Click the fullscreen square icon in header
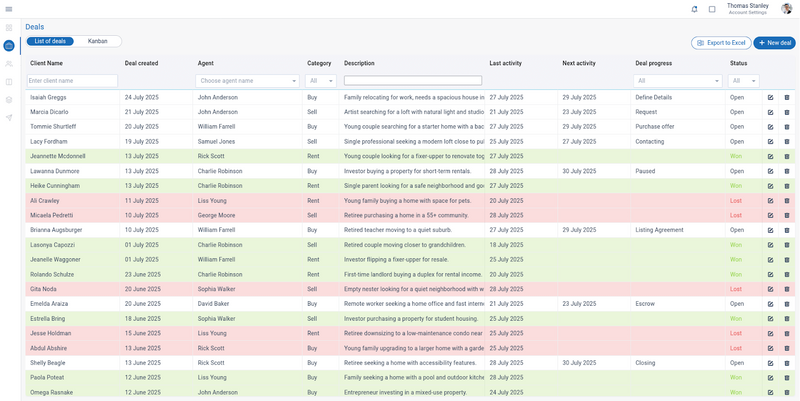 (712, 9)
